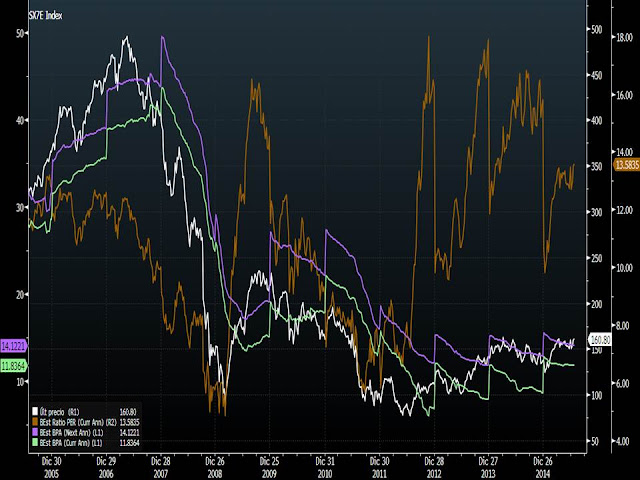Click 'BEst Ratio PER (Curr Ann) (R2)' legend label
Screen dimensions: 640x480
(78, 422)
